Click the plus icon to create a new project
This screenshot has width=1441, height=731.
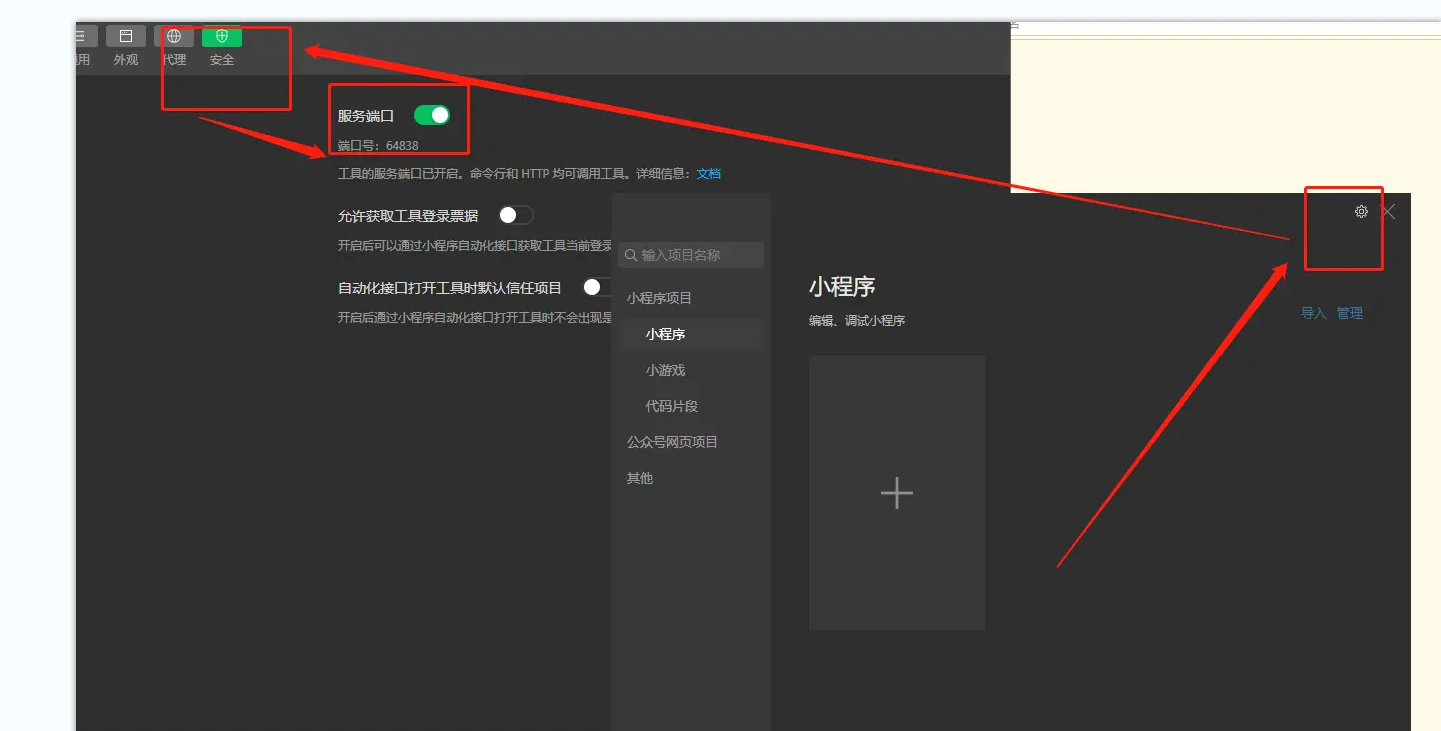tap(896, 492)
